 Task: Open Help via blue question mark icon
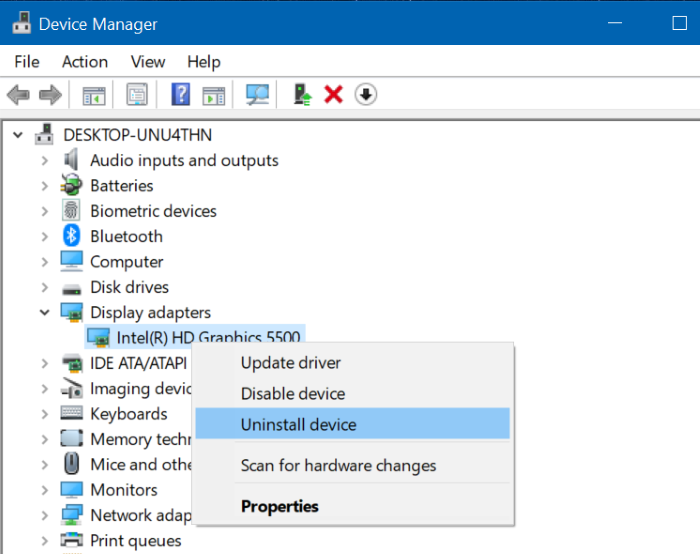[181, 95]
